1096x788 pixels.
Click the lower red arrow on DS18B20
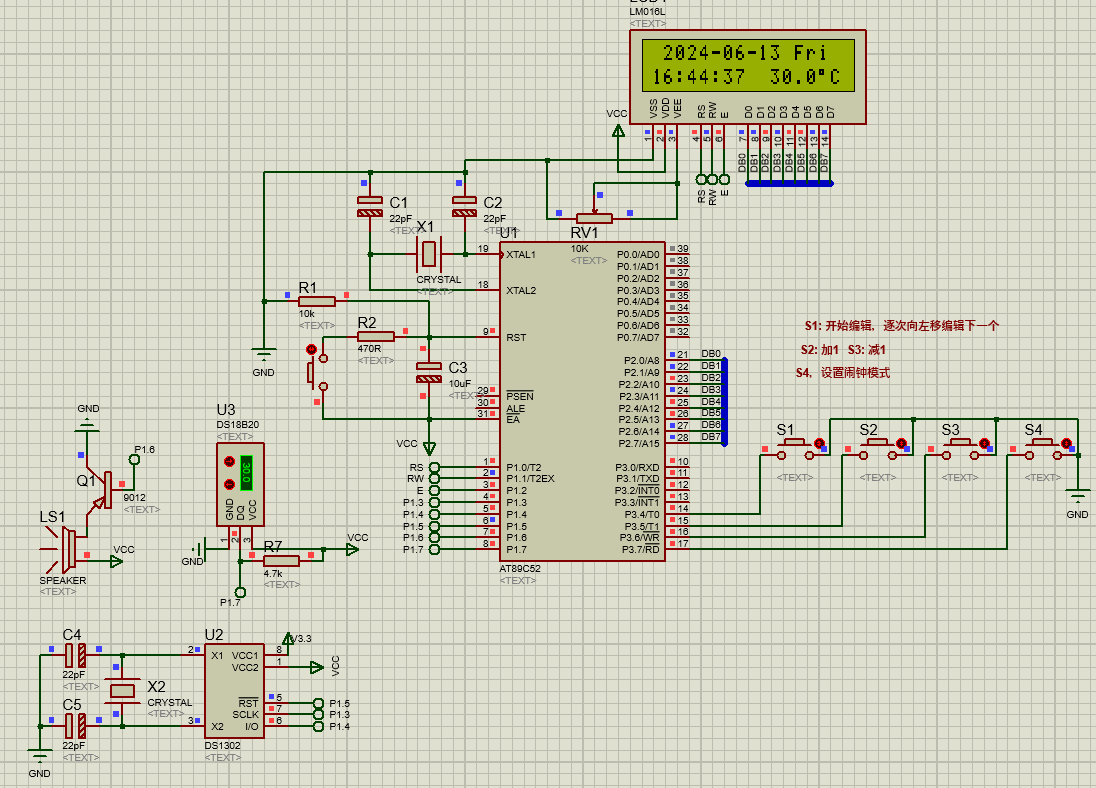(x=229, y=485)
